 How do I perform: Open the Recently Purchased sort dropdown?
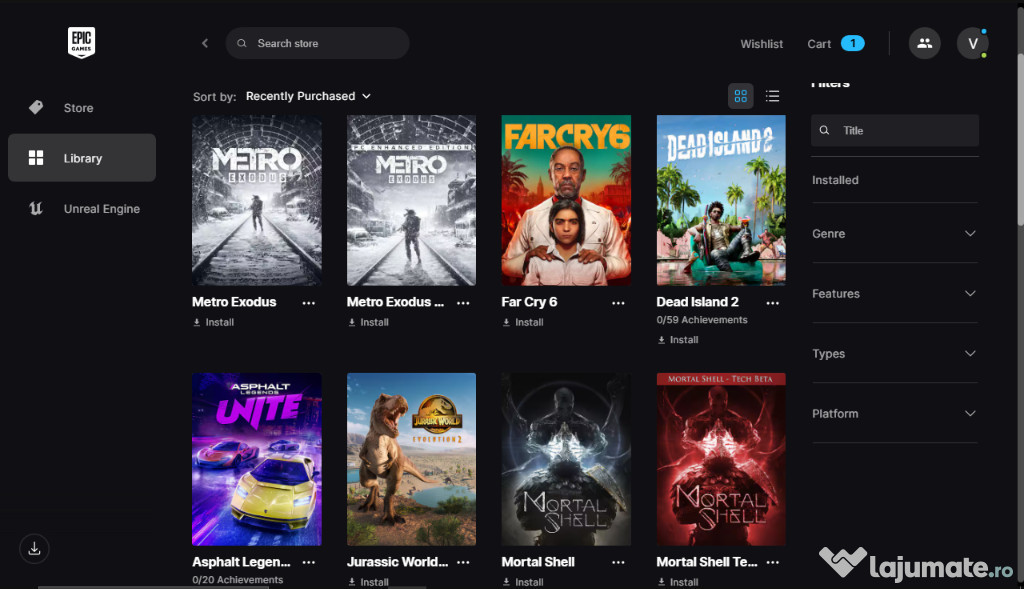(x=308, y=96)
